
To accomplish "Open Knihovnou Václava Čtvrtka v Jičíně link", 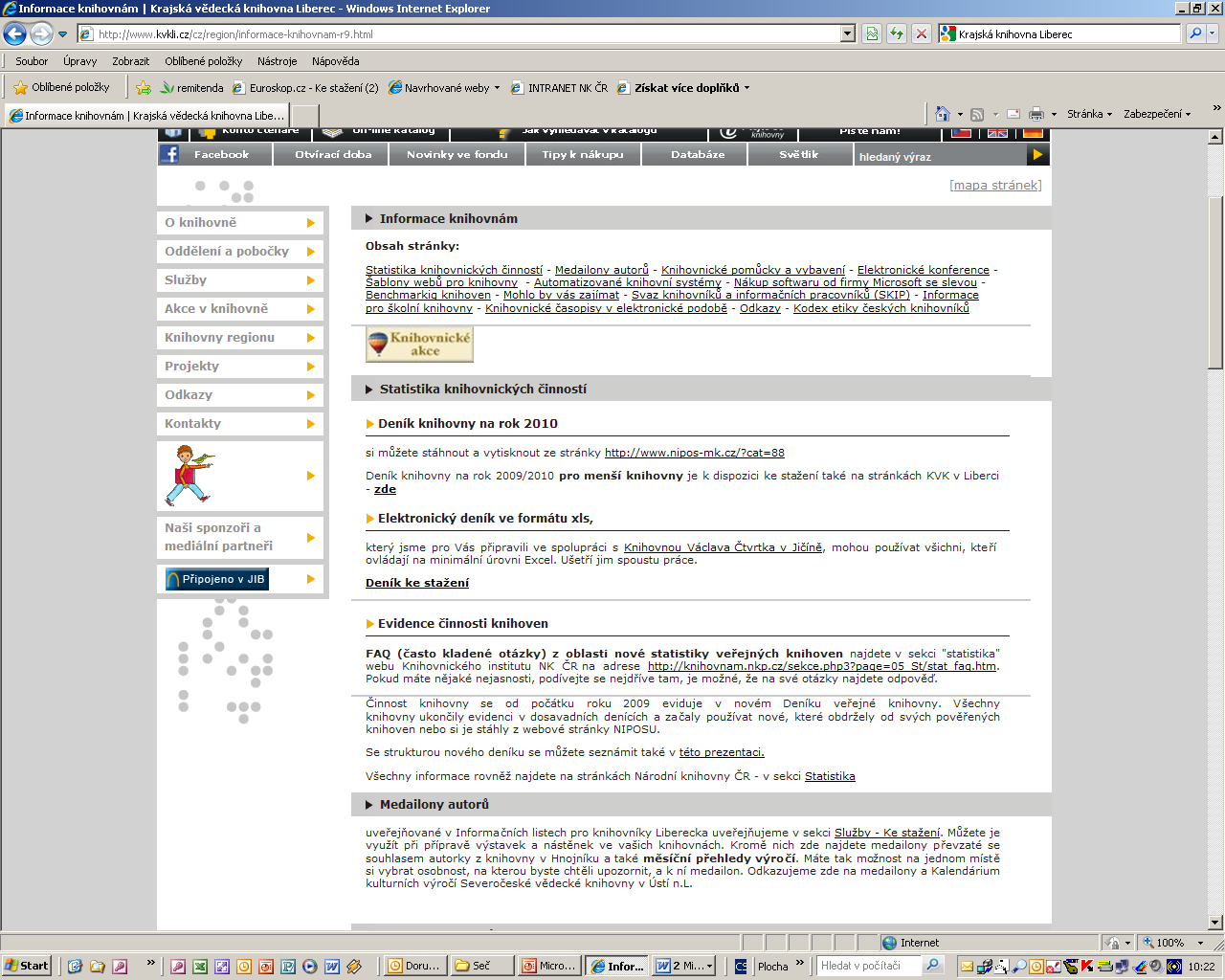I will click(x=723, y=547).
